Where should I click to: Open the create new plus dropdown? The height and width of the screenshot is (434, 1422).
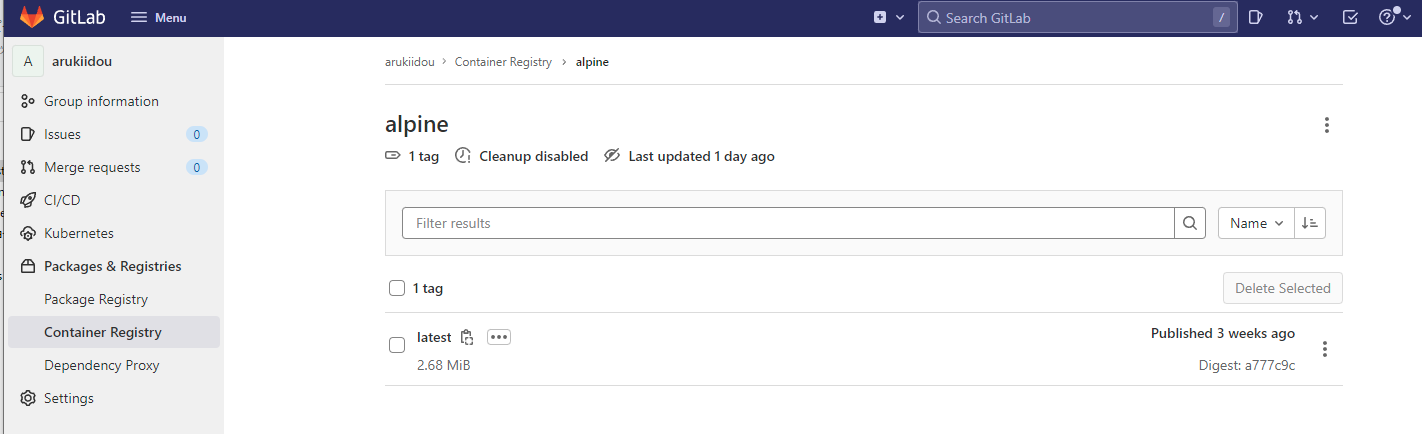(889, 17)
